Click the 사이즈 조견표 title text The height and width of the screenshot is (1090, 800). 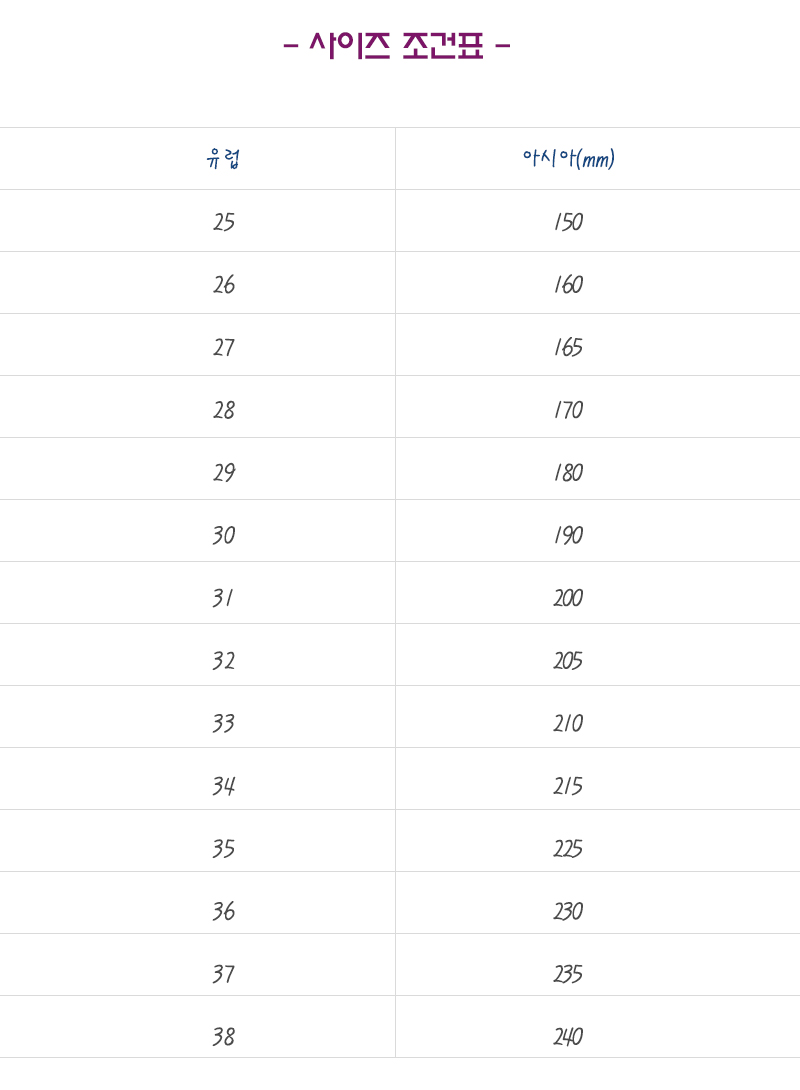coord(397,46)
